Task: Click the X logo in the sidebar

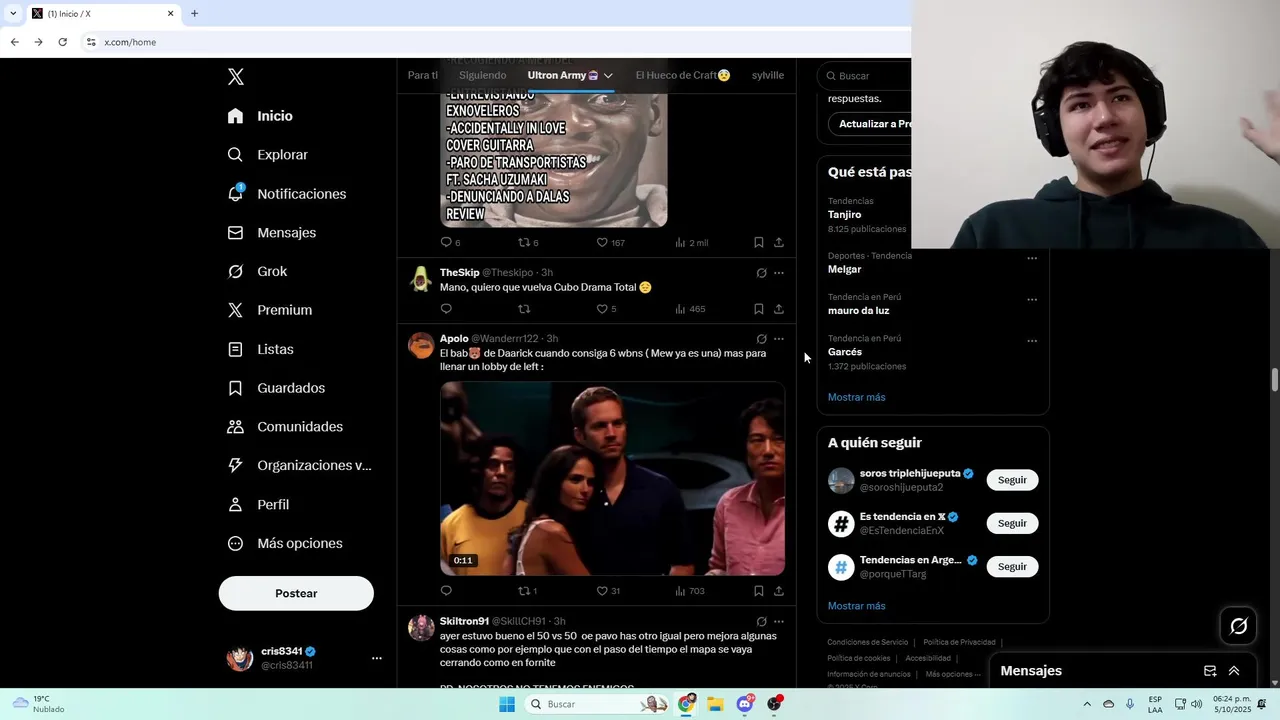Action: coord(235,77)
